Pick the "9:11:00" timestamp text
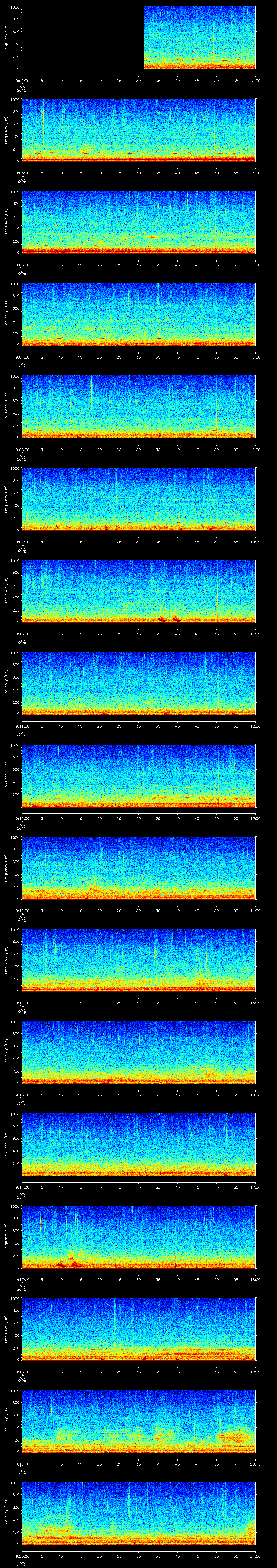Image resolution: width=277 pixels, height=1568 pixels. [22, 726]
